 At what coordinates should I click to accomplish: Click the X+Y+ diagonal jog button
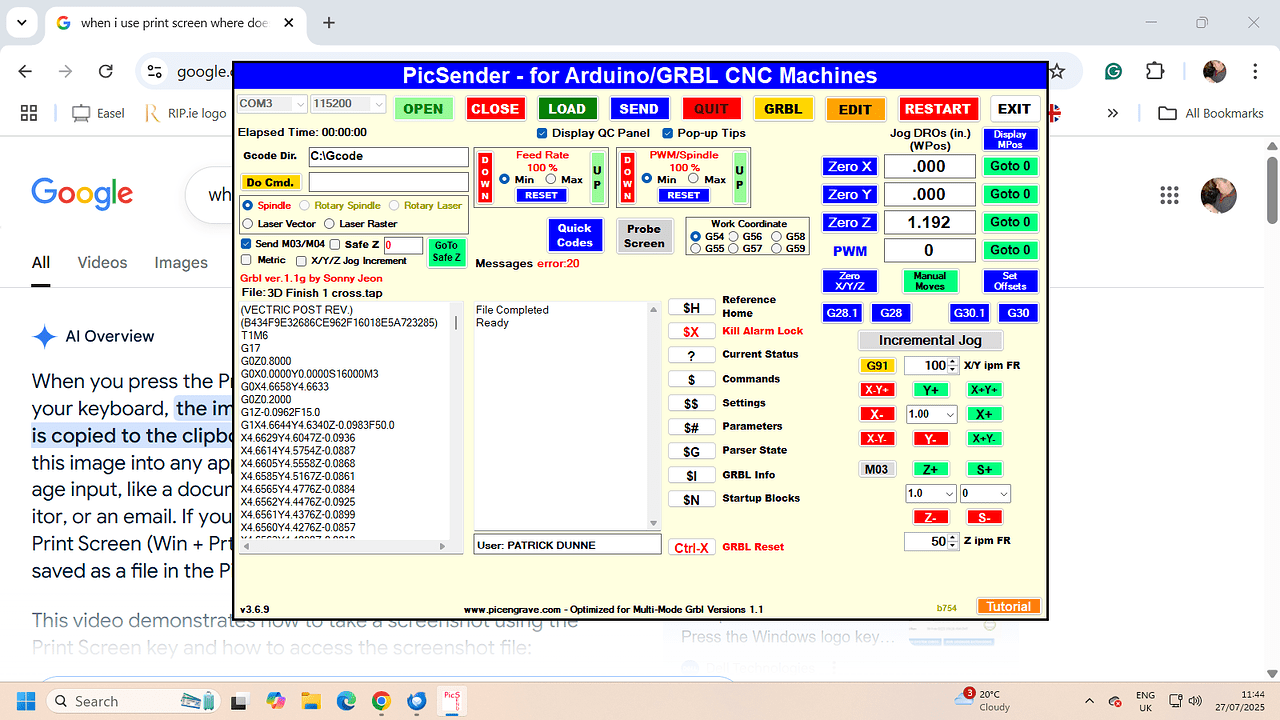click(984, 389)
